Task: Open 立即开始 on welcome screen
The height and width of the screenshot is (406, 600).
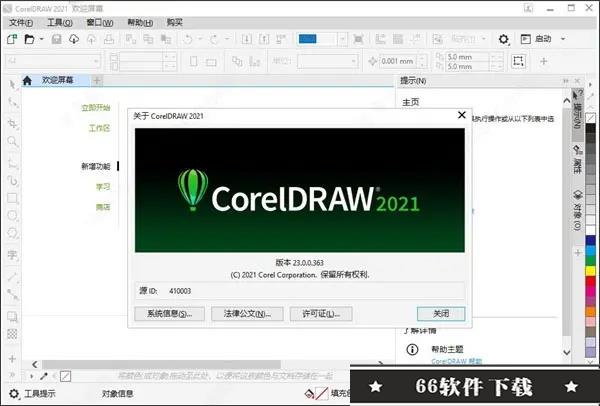Action: 96,108
